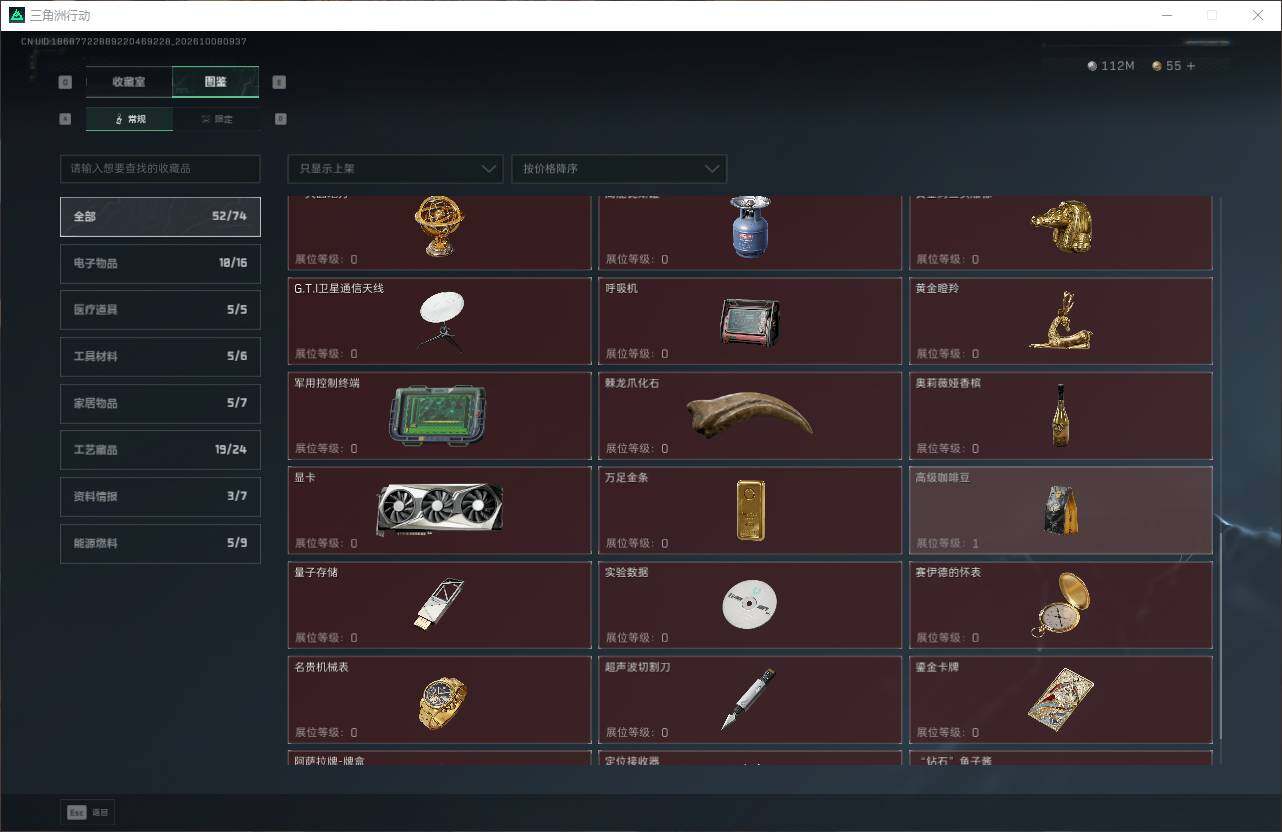The height and width of the screenshot is (832, 1282).
Task: Click the Esc 返回 button
Action: [88, 813]
